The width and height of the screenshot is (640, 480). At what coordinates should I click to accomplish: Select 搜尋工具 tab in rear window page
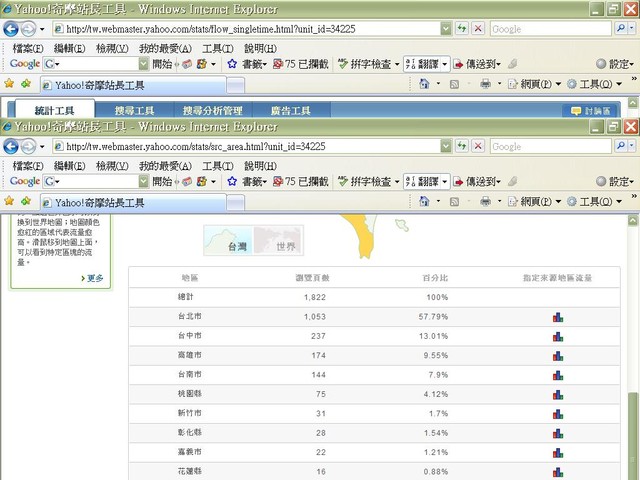point(134,110)
